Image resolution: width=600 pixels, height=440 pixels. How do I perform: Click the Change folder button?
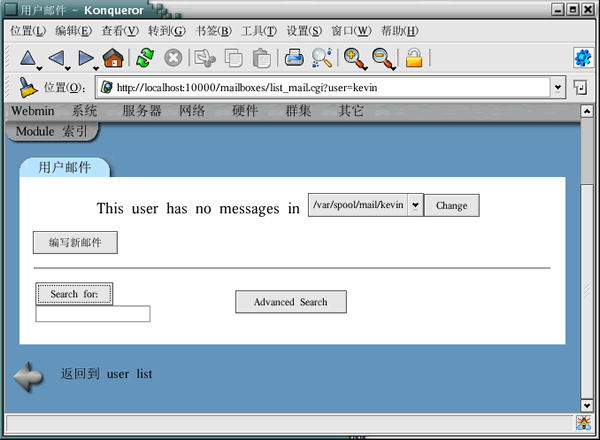tap(452, 205)
